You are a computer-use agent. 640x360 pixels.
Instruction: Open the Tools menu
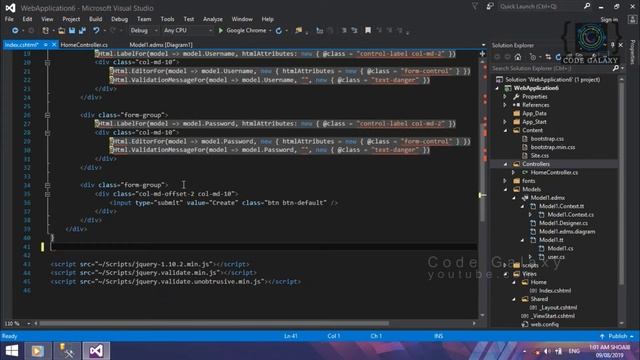[167, 19]
